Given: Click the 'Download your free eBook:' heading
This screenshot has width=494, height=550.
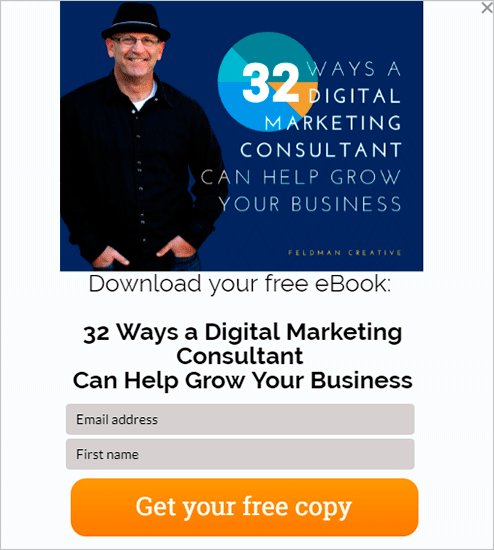Looking at the screenshot, I should 240,284.
